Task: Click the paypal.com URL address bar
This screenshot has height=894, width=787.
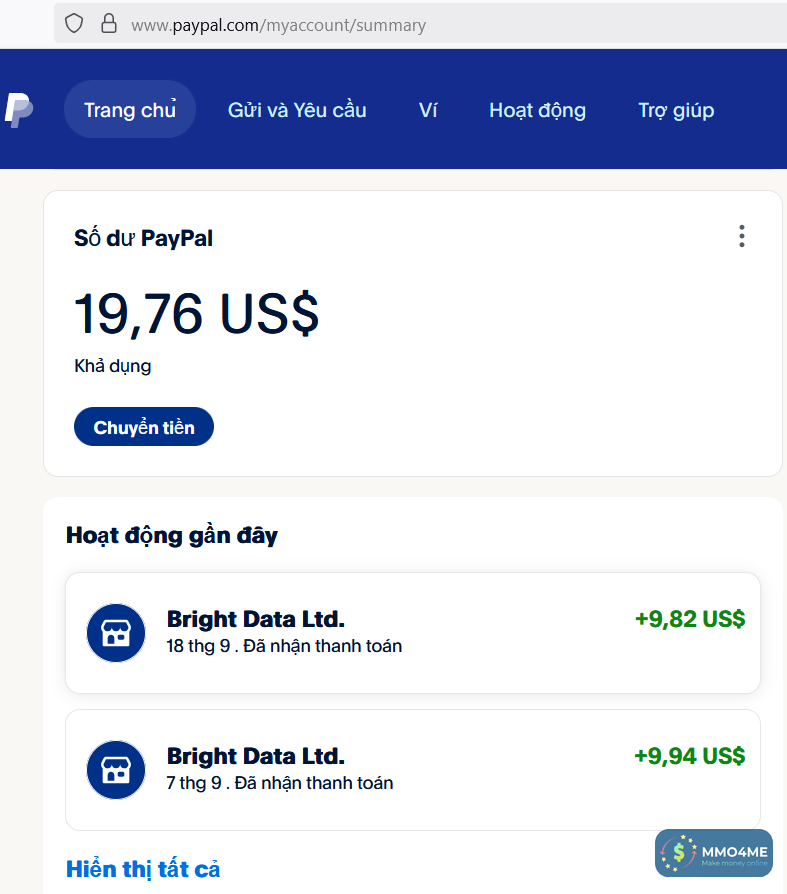Action: click(420, 23)
